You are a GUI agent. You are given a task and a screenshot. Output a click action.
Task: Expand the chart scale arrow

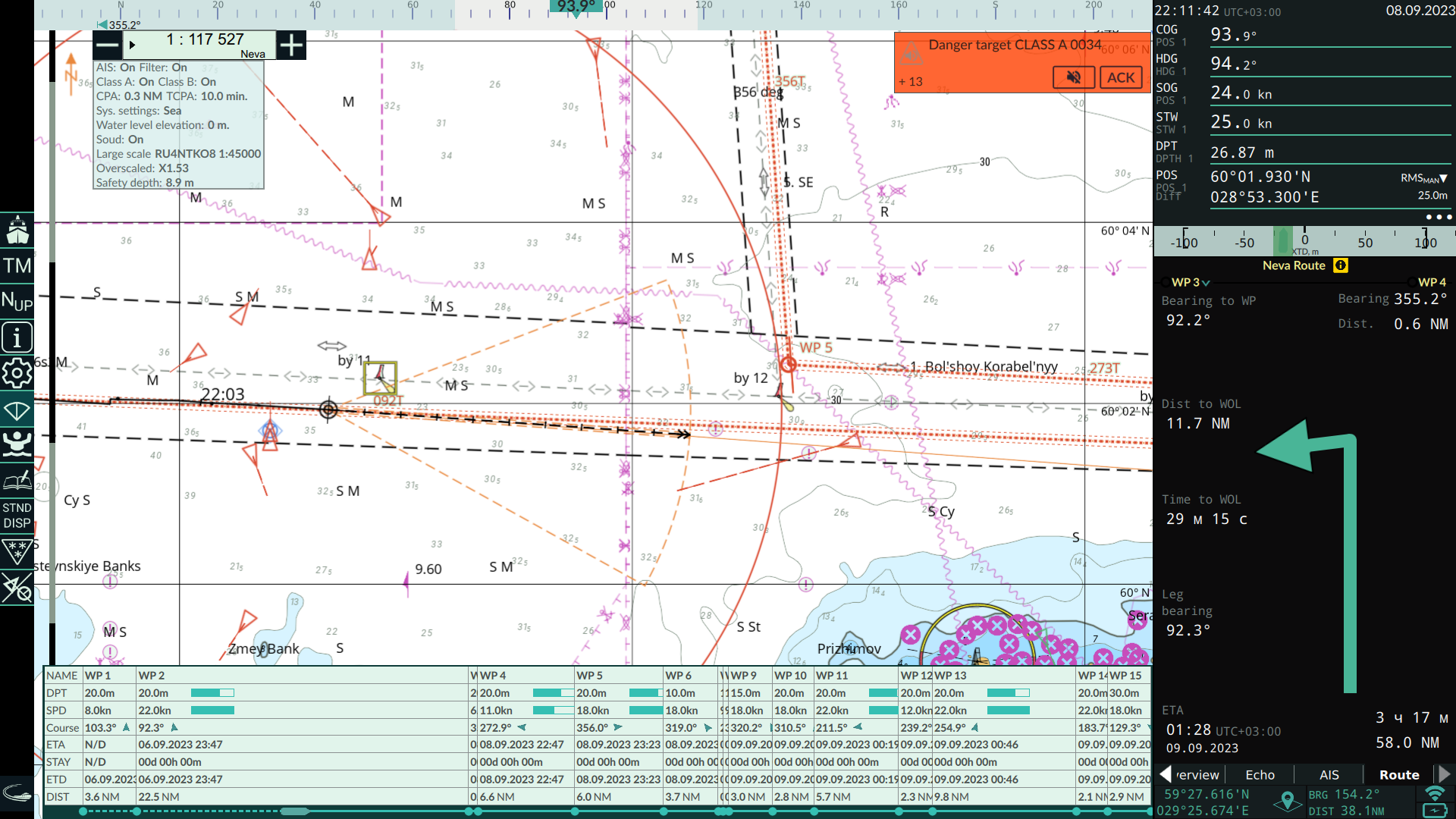tap(133, 45)
